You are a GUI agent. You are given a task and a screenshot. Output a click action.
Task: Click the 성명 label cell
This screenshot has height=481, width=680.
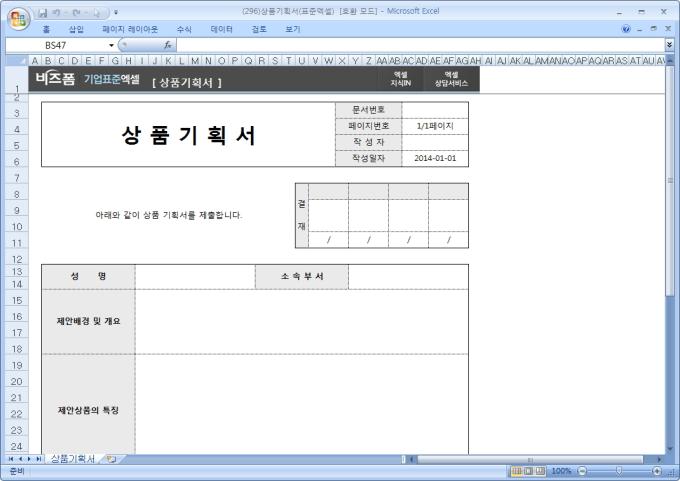[x=88, y=277]
